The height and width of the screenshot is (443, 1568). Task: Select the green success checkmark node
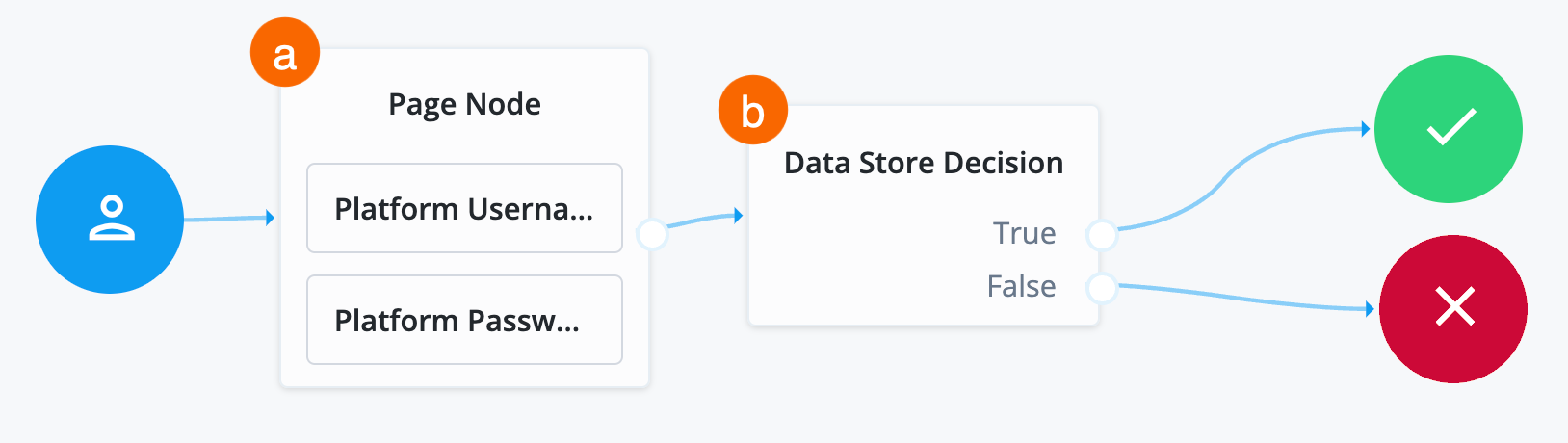(1448, 129)
